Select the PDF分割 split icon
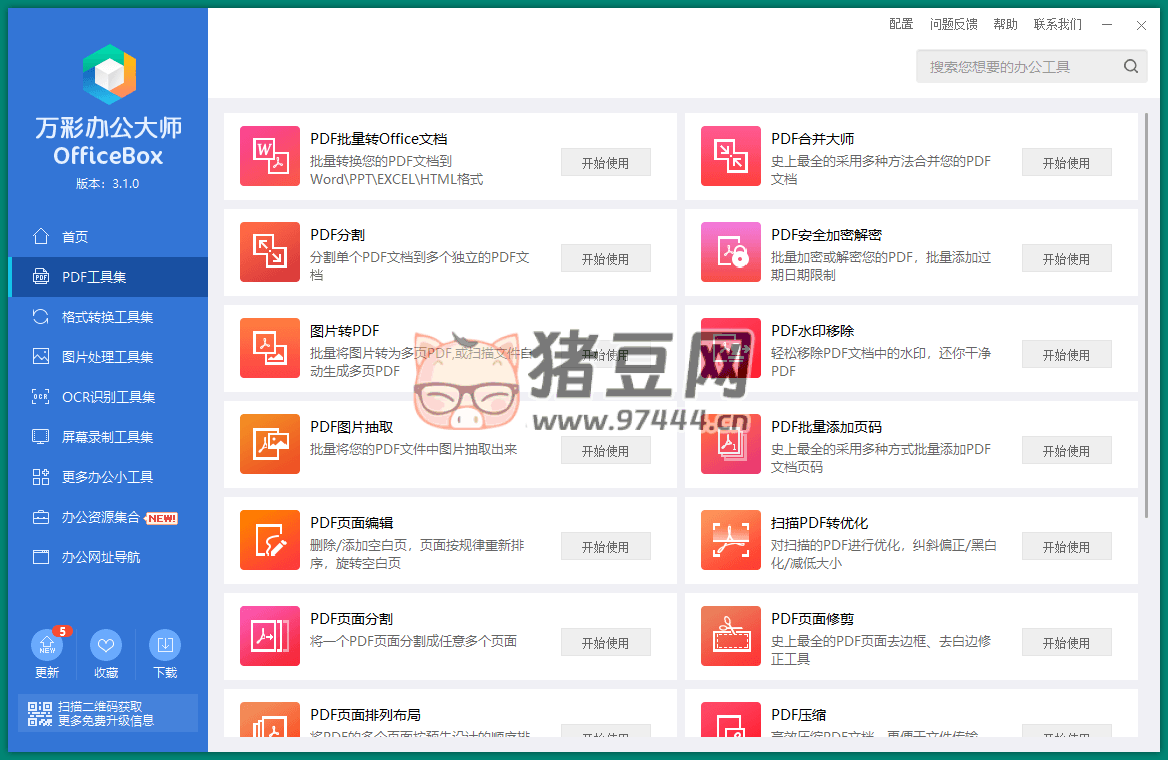The image size is (1168, 760). pyautogui.click(x=270, y=252)
